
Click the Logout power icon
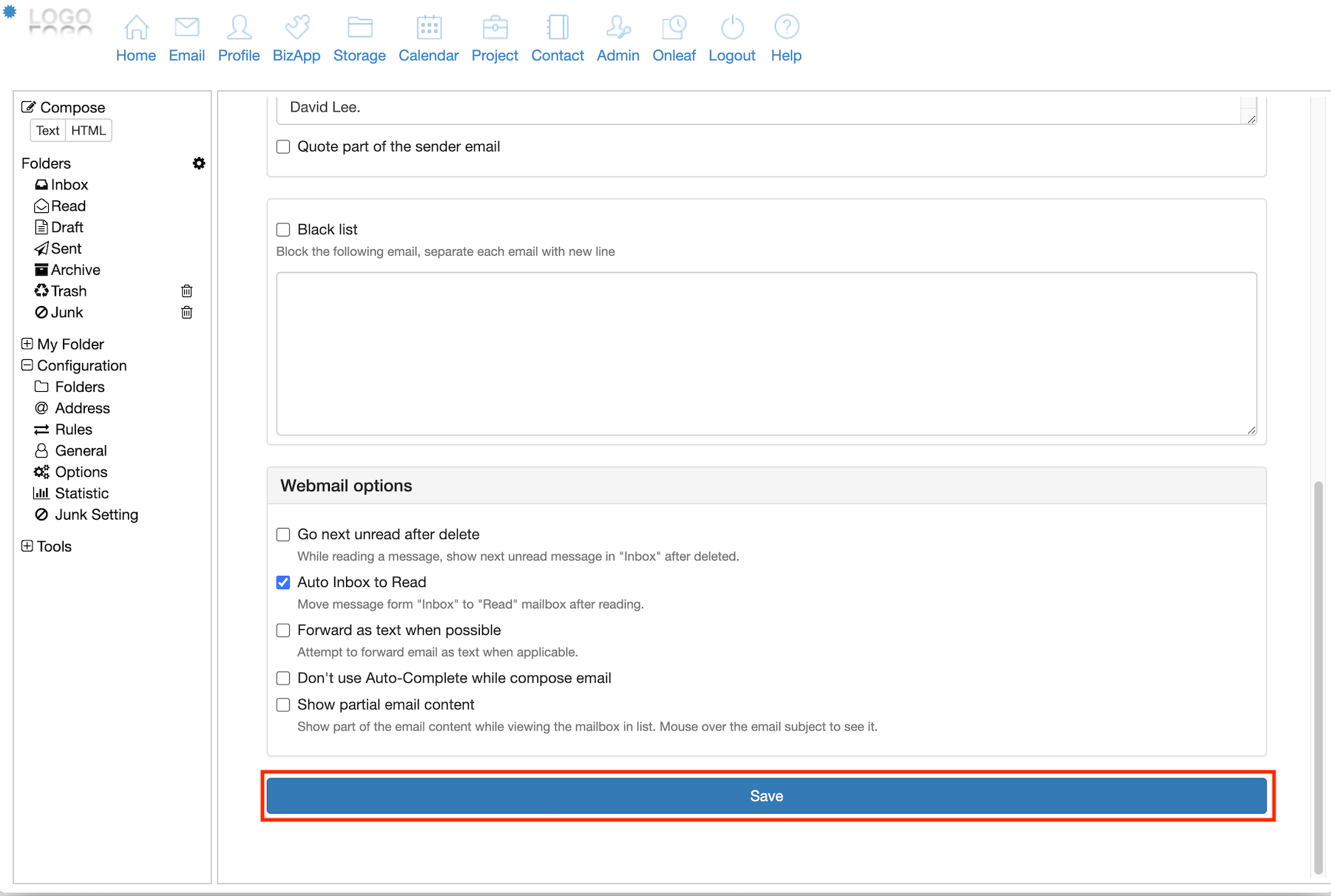(x=732, y=28)
